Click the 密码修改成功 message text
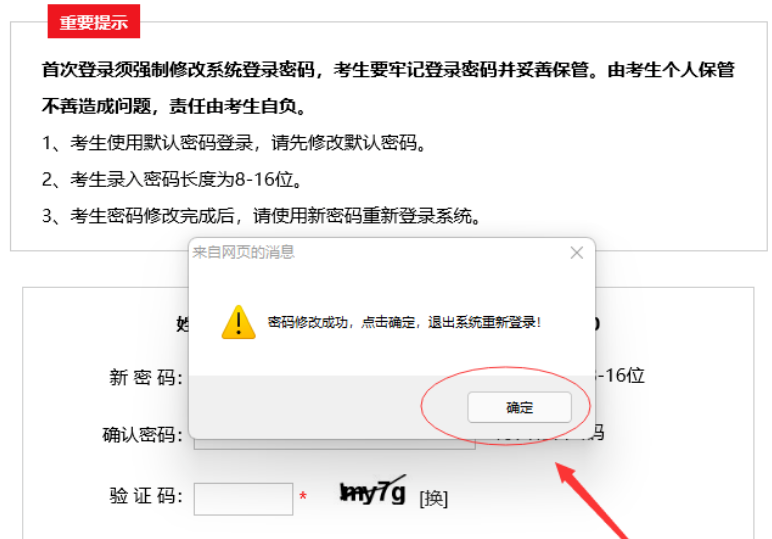This screenshot has width=772, height=539. [x=404, y=322]
